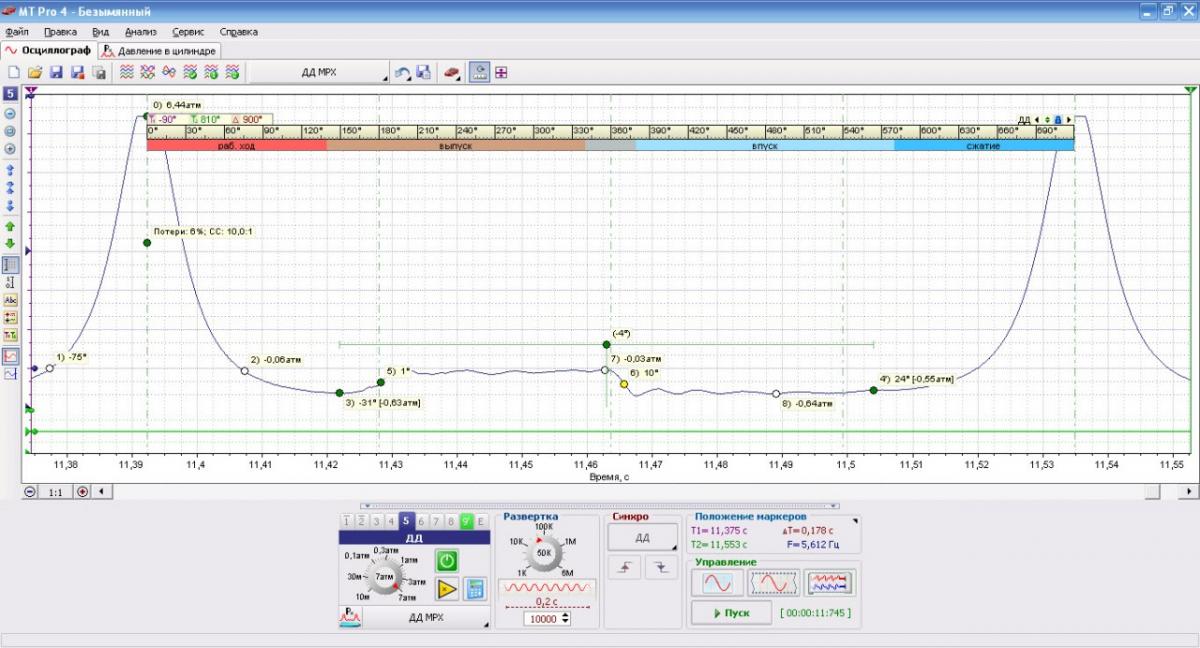
Task: Select green channel 9 tab
Action: click(x=465, y=521)
